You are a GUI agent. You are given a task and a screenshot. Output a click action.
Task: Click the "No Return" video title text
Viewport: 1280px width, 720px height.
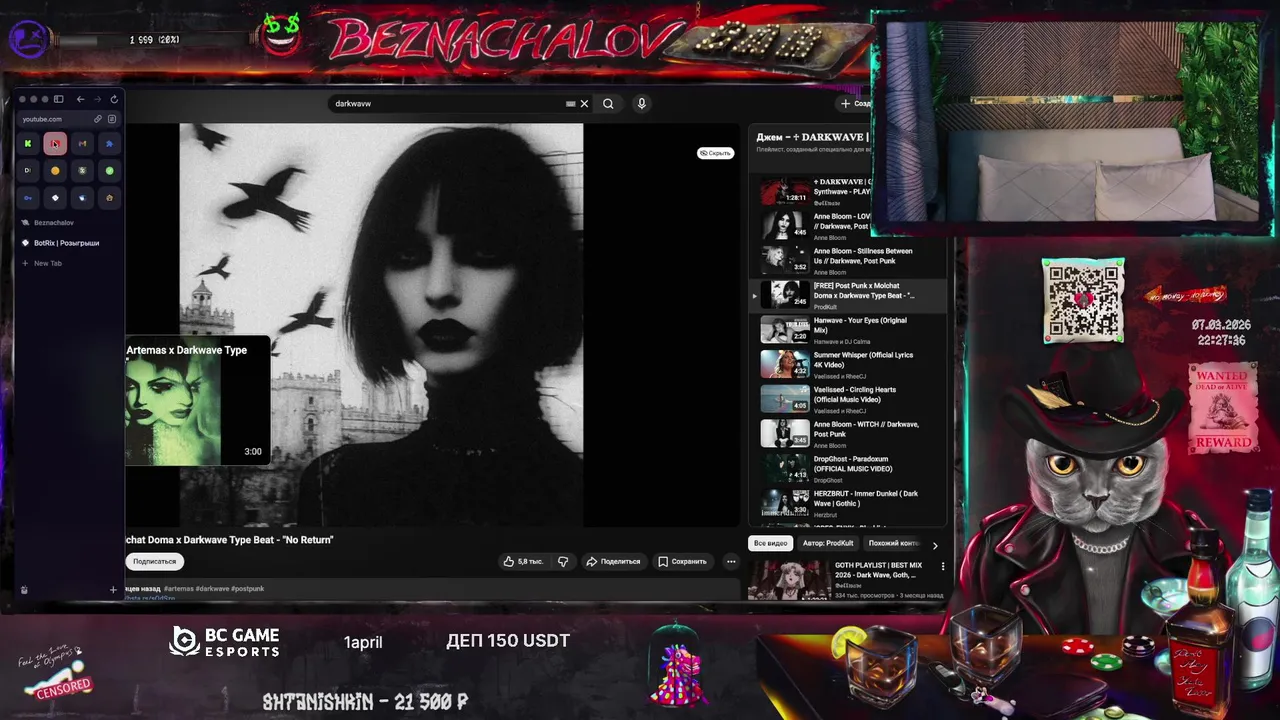[228, 540]
